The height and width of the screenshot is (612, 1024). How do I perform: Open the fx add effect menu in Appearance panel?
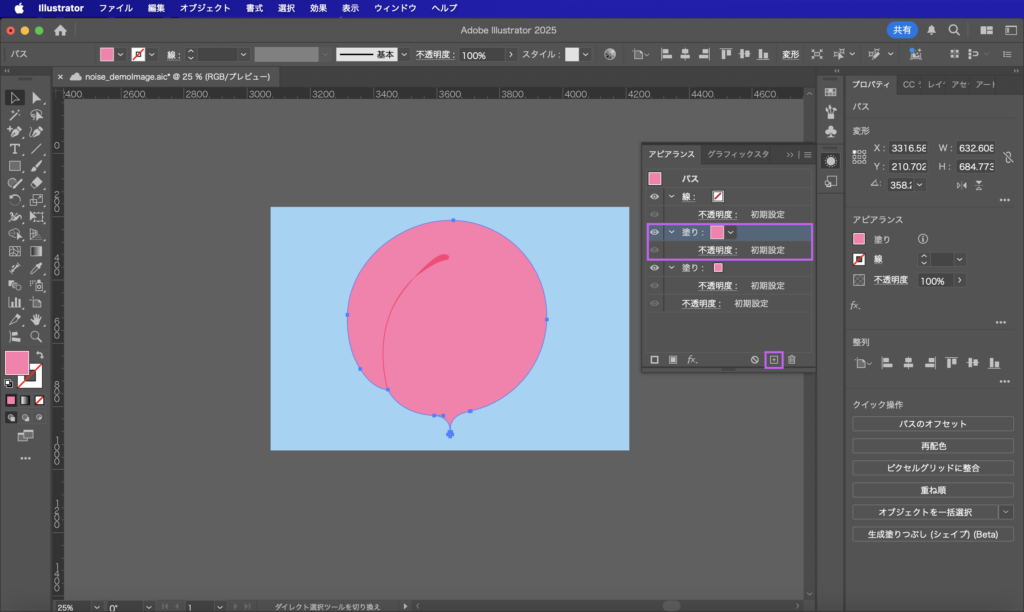point(692,360)
